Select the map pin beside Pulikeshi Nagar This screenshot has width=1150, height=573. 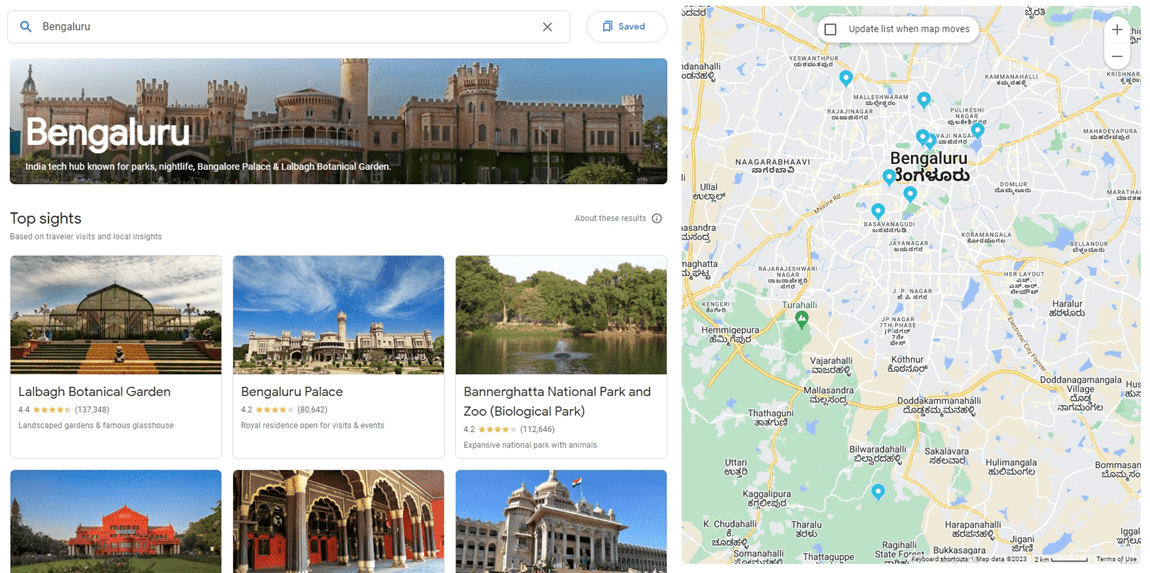977,130
